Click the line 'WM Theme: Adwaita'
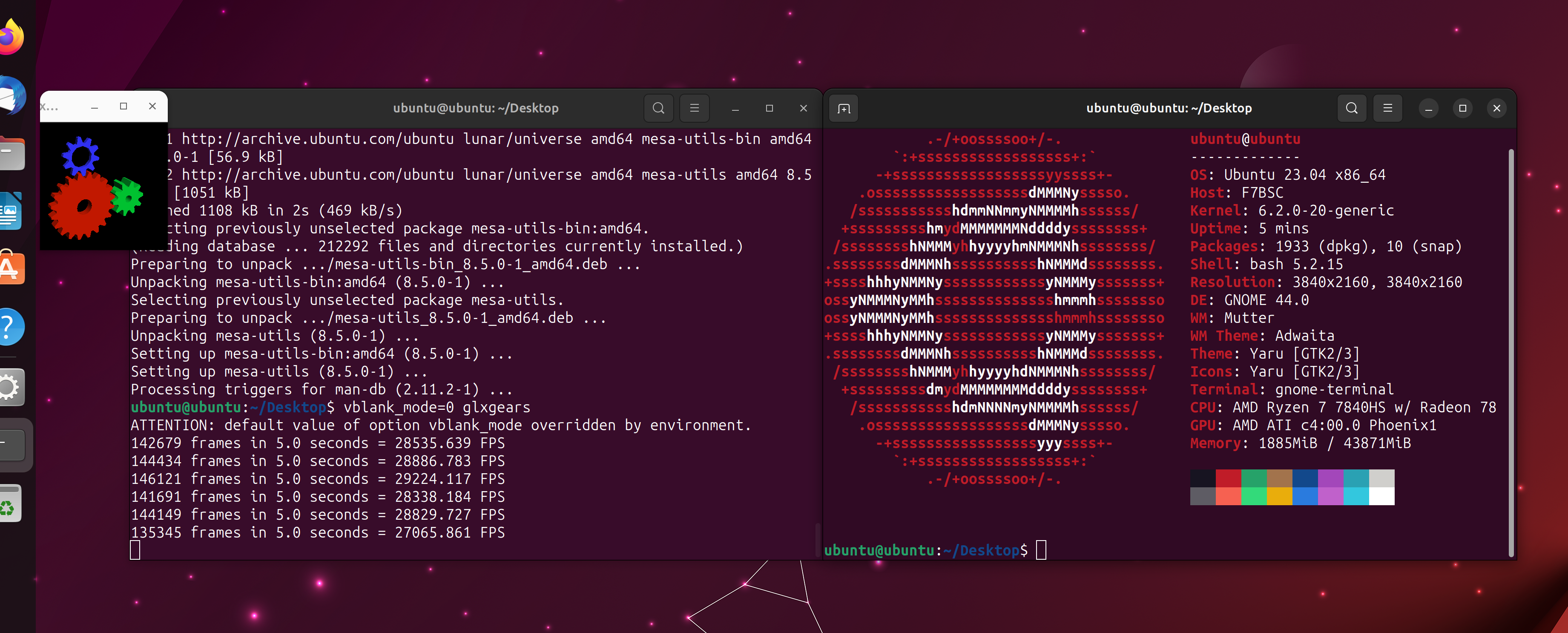Viewport: 1568px width, 633px height. pos(1262,336)
